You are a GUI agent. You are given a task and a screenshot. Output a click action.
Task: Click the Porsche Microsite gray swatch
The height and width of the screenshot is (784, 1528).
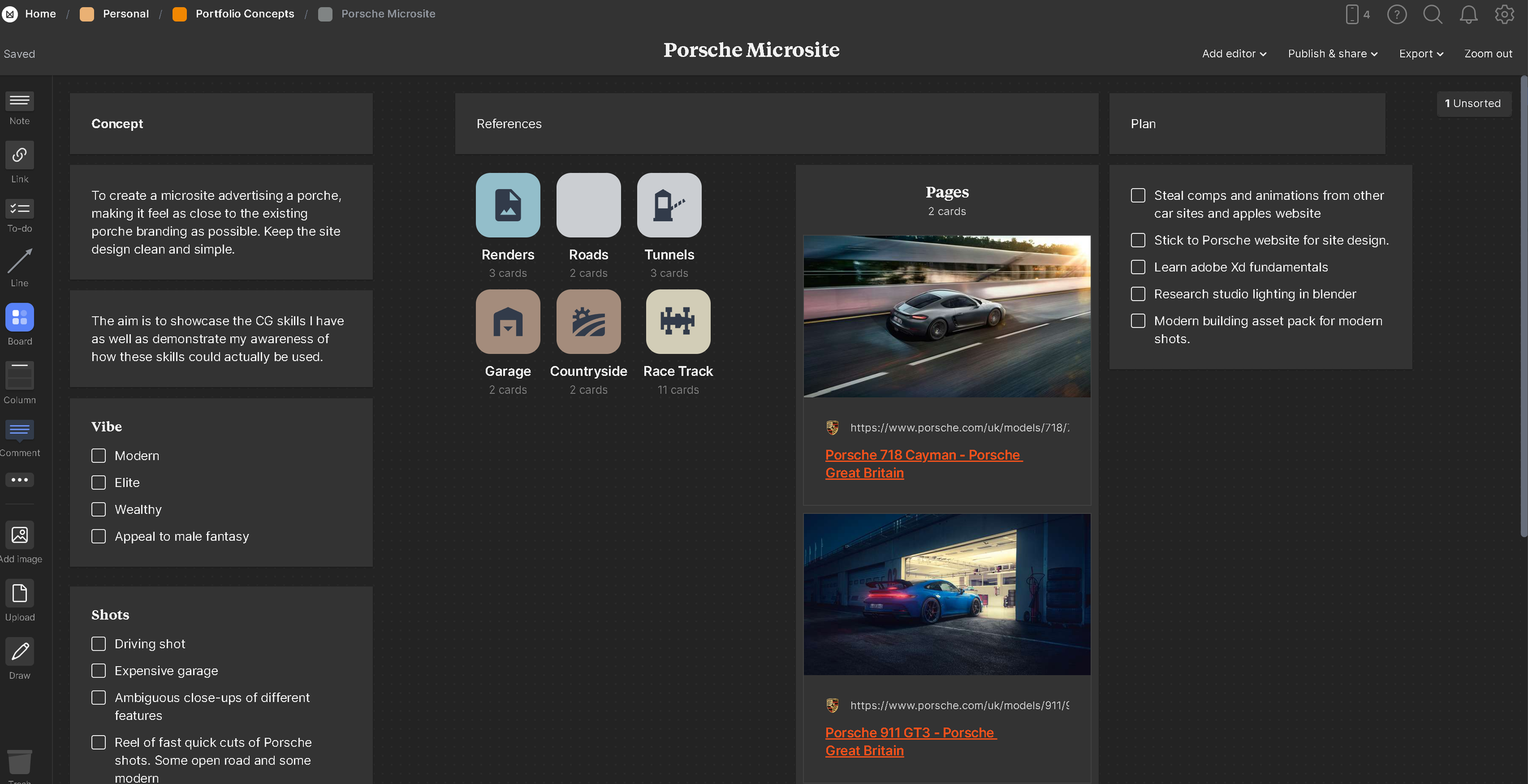pyautogui.click(x=325, y=14)
